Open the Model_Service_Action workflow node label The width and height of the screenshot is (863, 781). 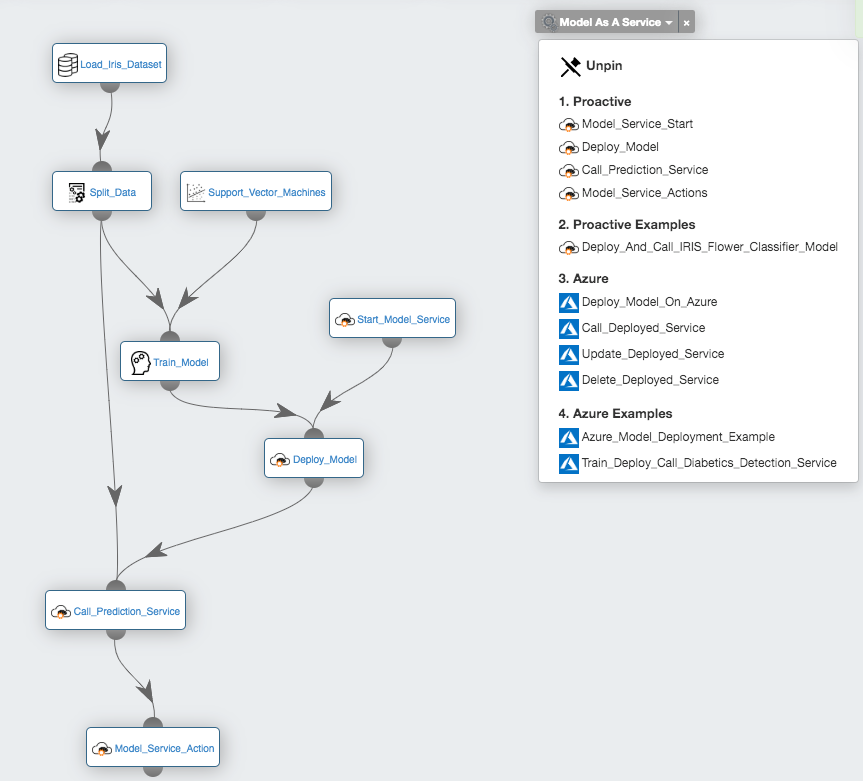coord(164,749)
